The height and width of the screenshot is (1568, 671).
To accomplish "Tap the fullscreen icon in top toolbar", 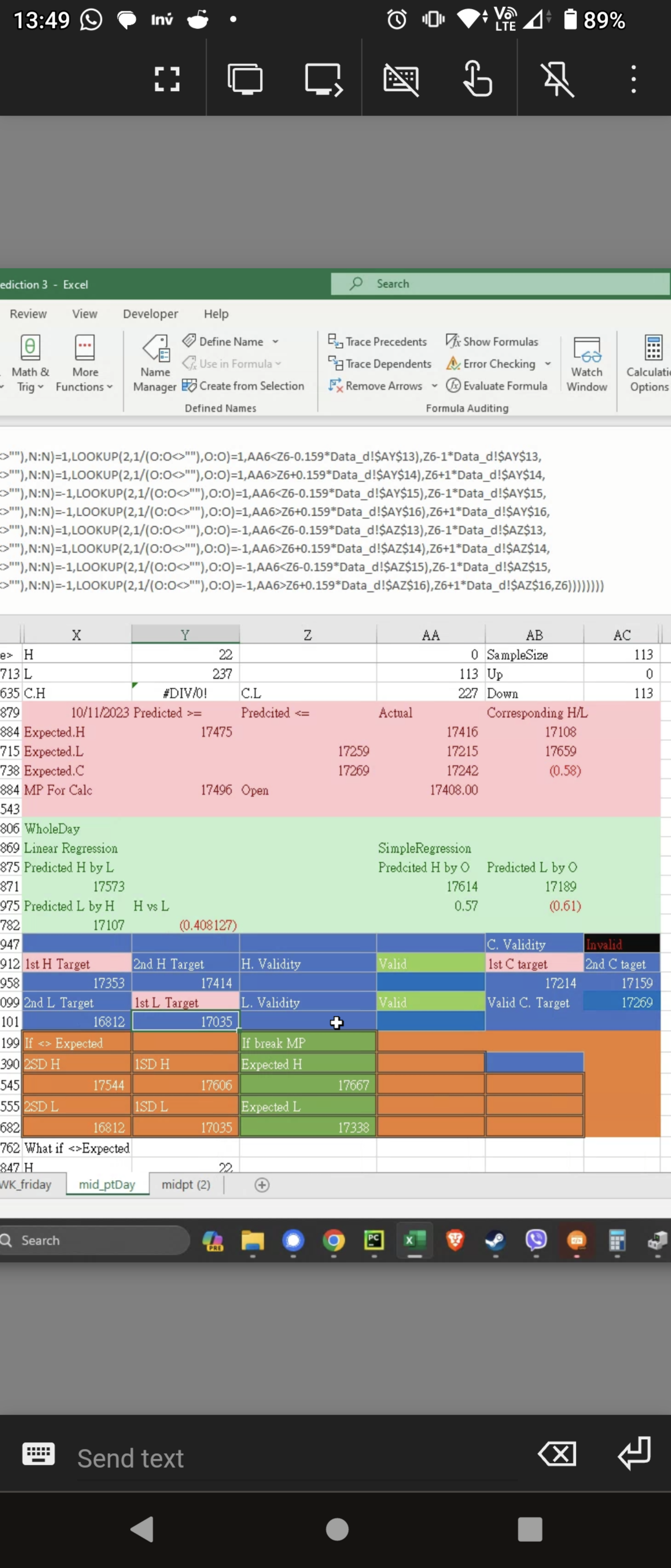I will pos(167,79).
